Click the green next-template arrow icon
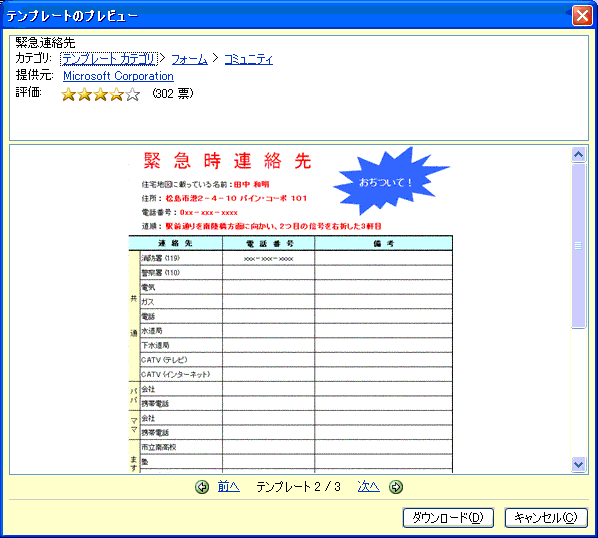The image size is (598, 538). 396,487
